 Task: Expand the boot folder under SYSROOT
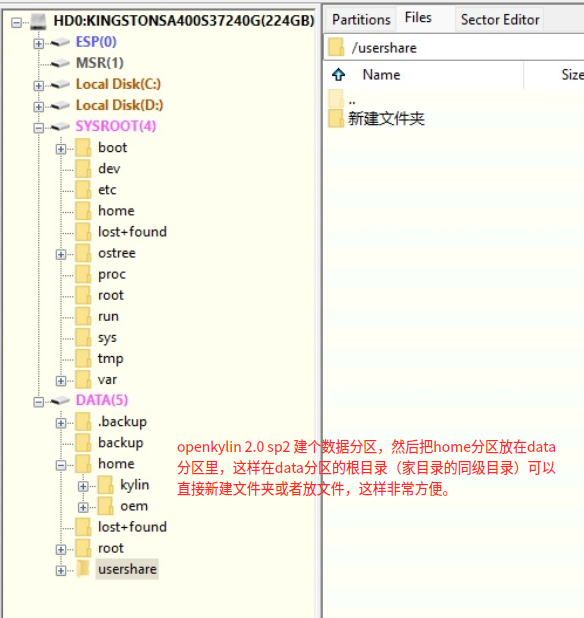tap(61, 149)
